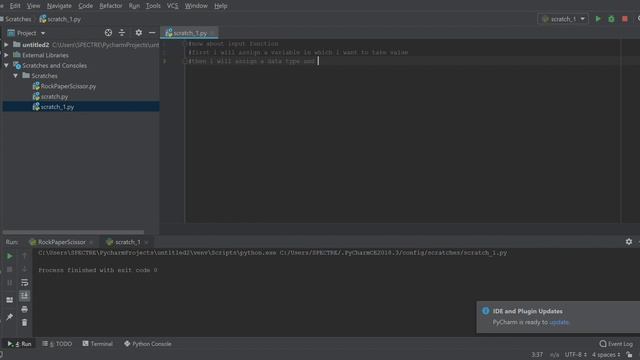Collapse all tree nodes in Project panel
640x360 pixels.
point(122,33)
